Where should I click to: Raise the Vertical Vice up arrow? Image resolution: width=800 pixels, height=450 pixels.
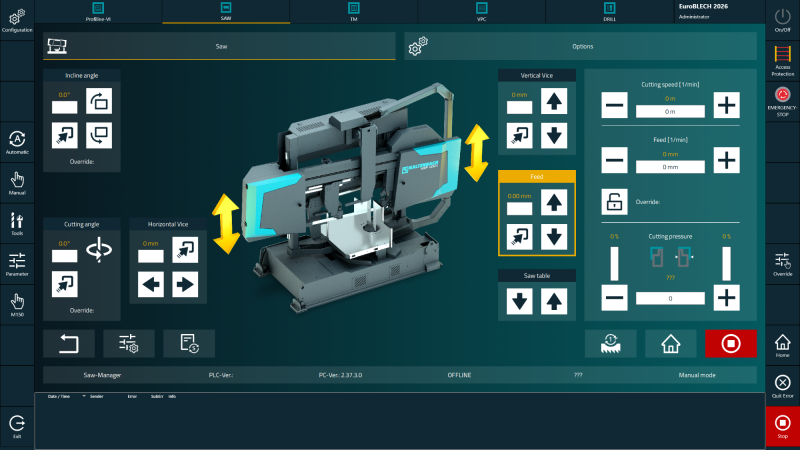pos(554,101)
